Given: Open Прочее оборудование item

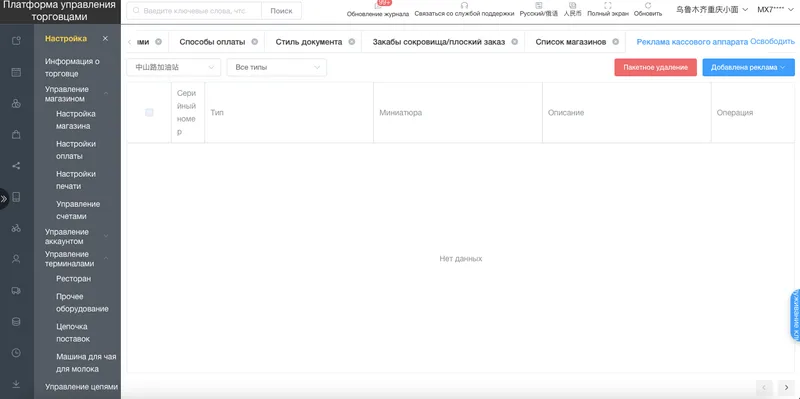Looking at the screenshot, I should 82,303.
